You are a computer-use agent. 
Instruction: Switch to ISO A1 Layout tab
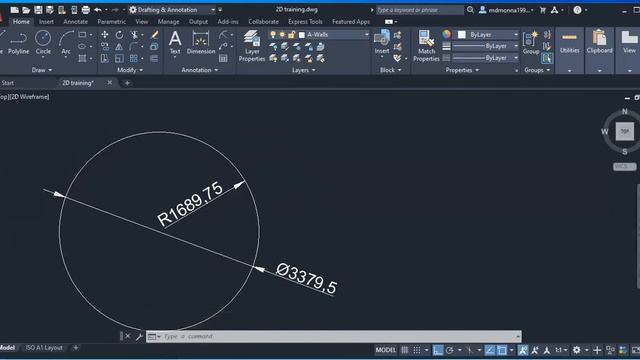44,348
